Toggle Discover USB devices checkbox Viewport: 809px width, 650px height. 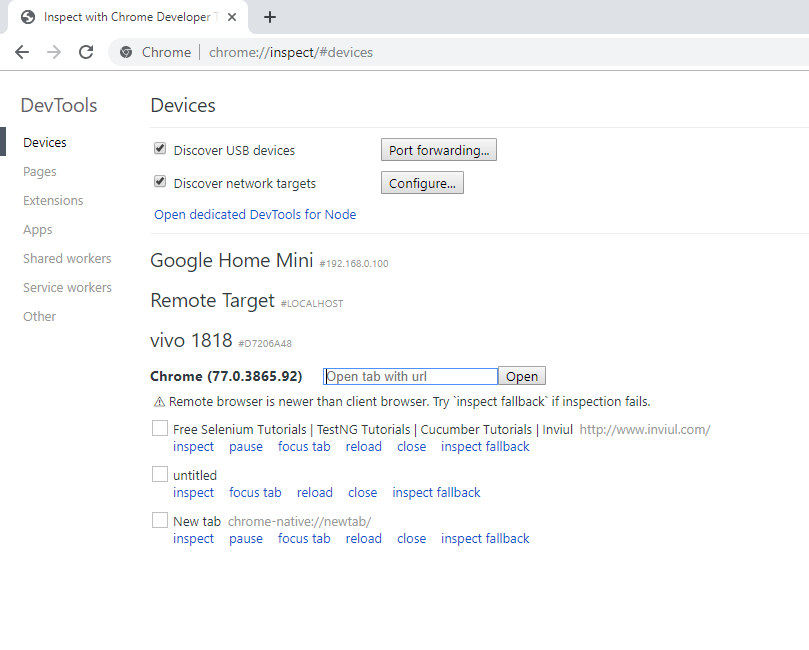(160, 149)
